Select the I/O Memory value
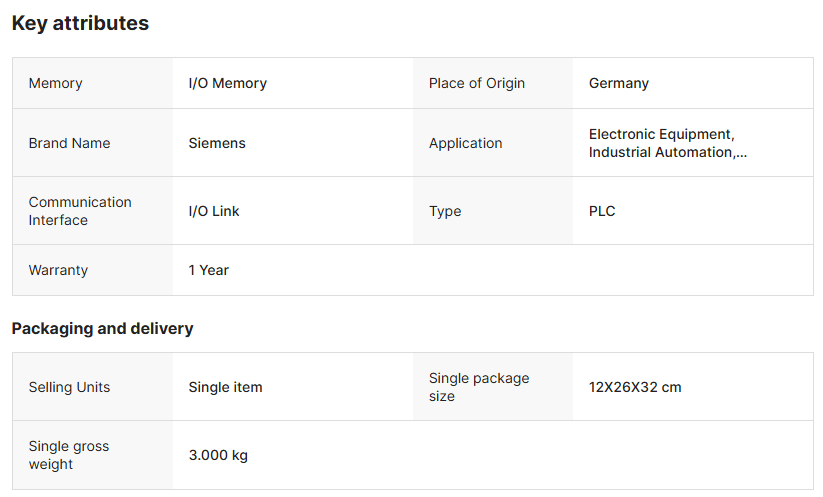 [227, 83]
